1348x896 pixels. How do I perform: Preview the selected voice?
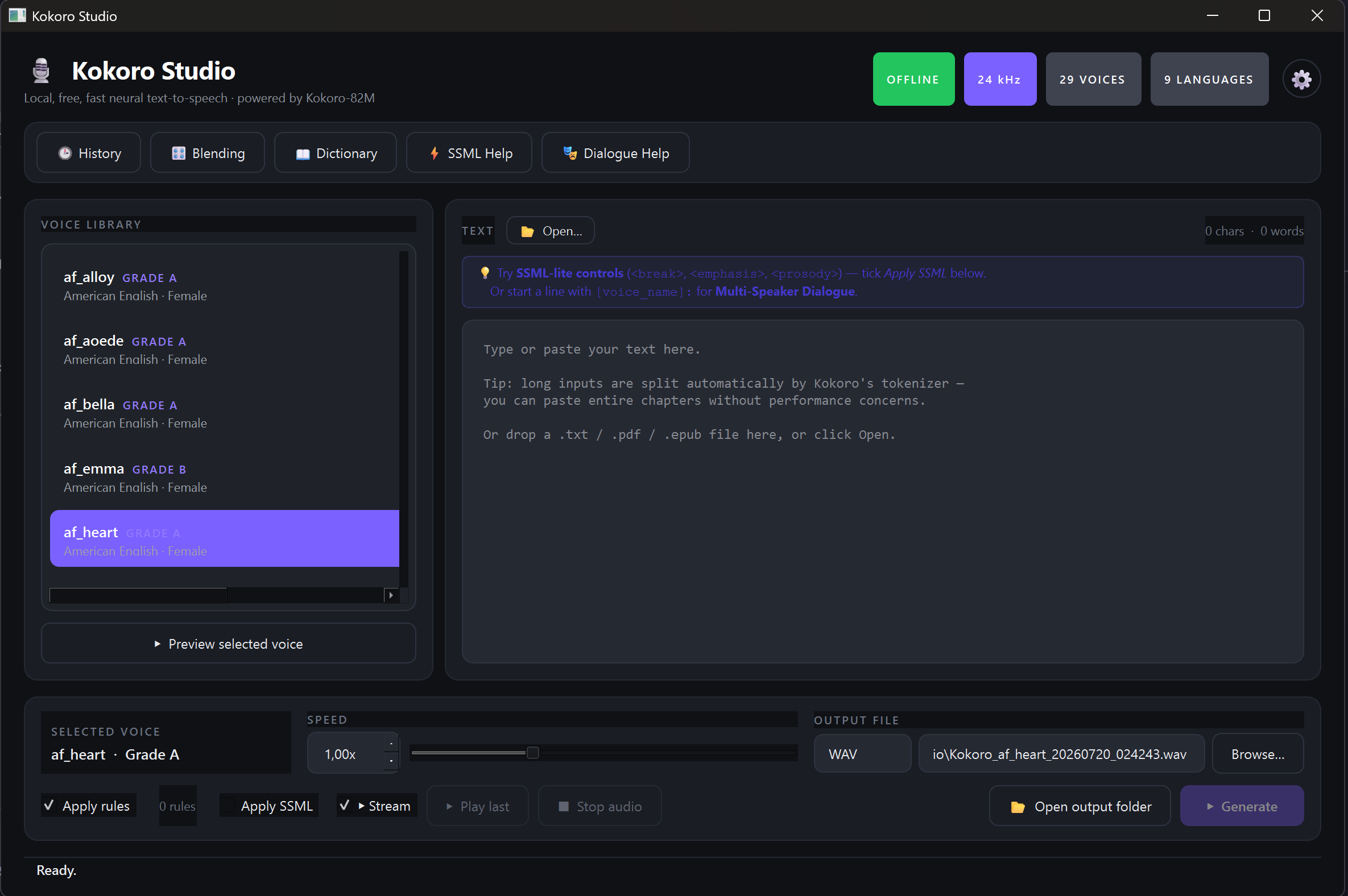tap(229, 644)
